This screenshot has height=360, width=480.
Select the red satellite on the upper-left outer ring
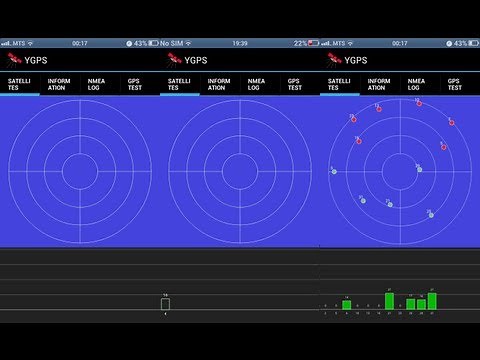(x=354, y=120)
